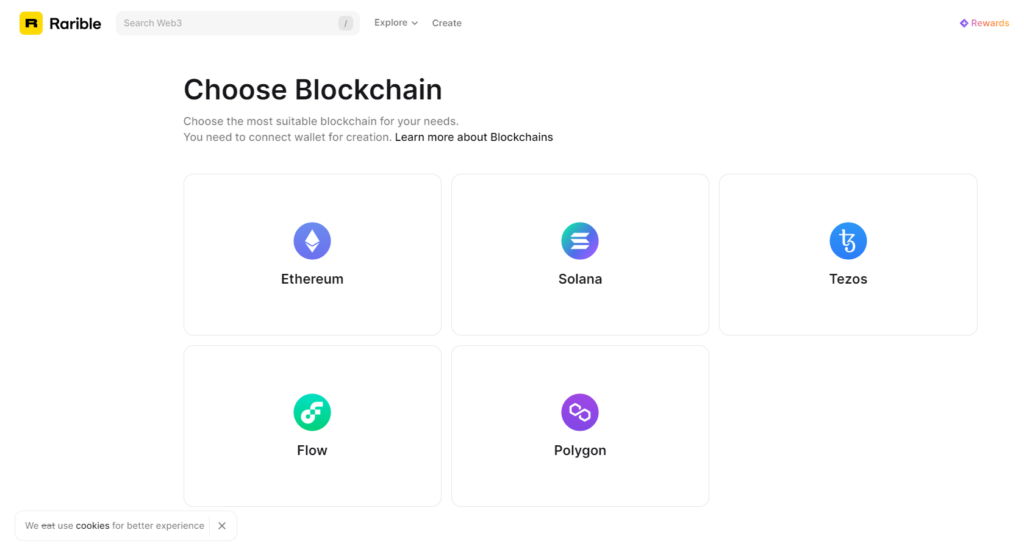This screenshot has width=1024, height=552.
Task: Open the Create menu item
Action: [x=447, y=23]
